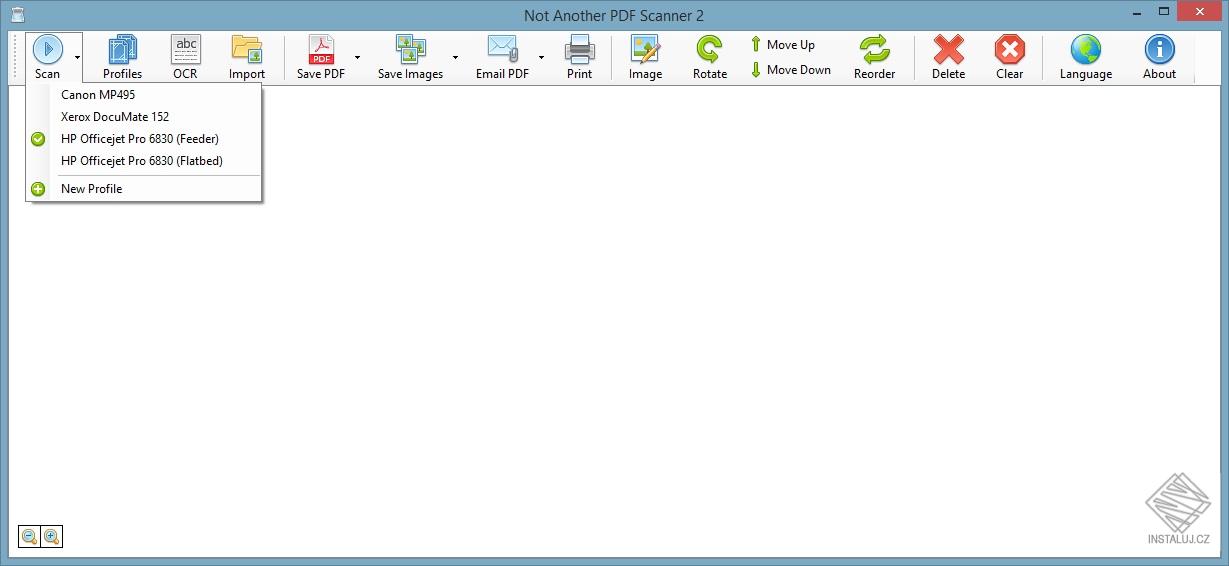Image resolution: width=1229 pixels, height=566 pixels.
Task: Clear all scanned pages
Action: coord(1009,57)
